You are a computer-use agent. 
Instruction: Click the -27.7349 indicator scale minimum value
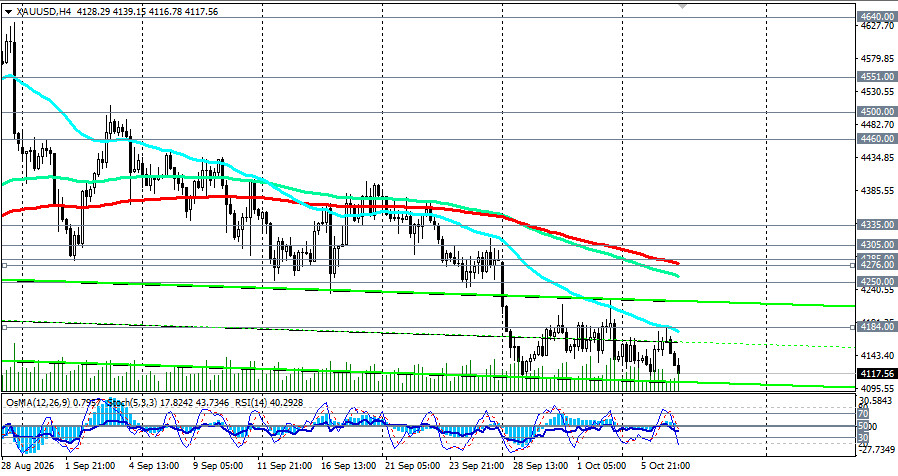[877, 449]
